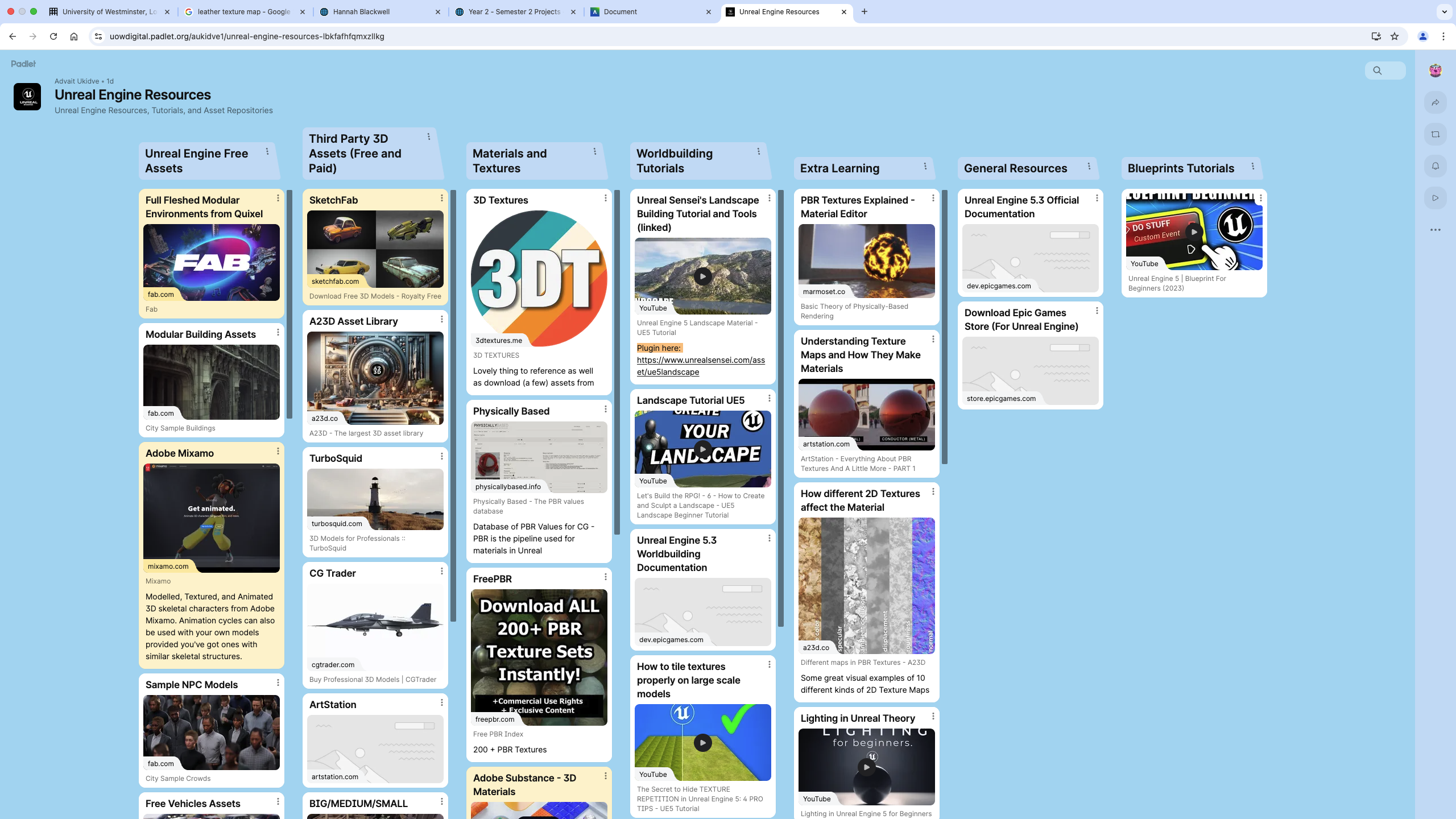Open the three-dot more menu in sidebar
This screenshot has height=819, width=1456.
(x=1436, y=230)
